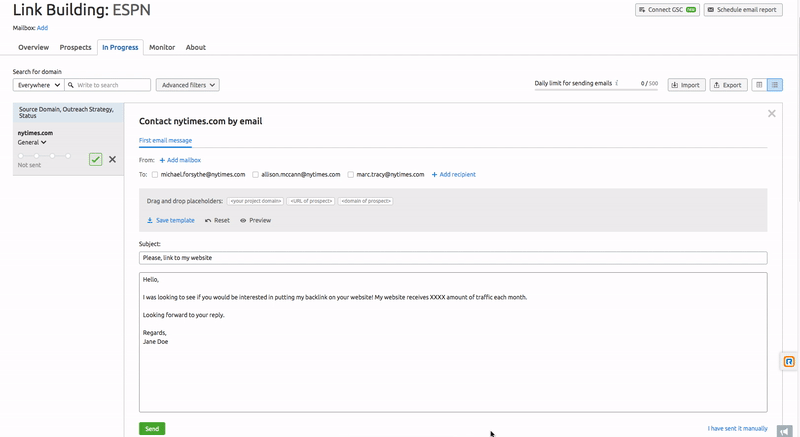Image resolution: width=800 pixels, height=437 pixels.
Task: Click the Import button
Action: point(686,85)
